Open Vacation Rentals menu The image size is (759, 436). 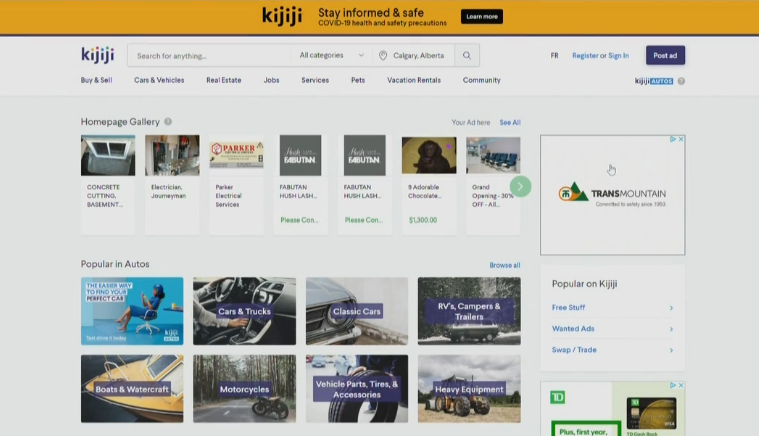coord(414,80)
